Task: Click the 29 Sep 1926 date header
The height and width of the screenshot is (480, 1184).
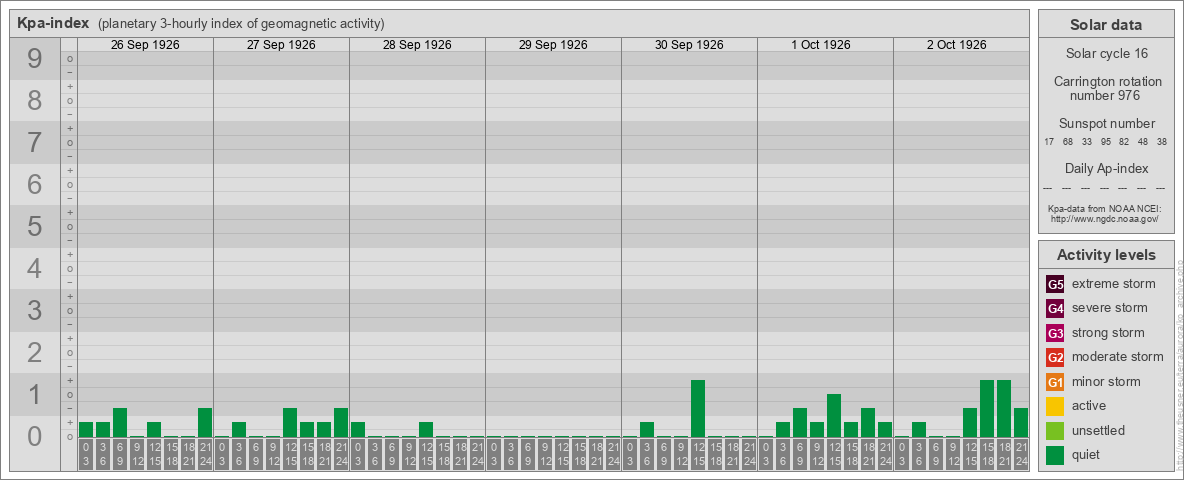Action: click(x=553, y=45)
